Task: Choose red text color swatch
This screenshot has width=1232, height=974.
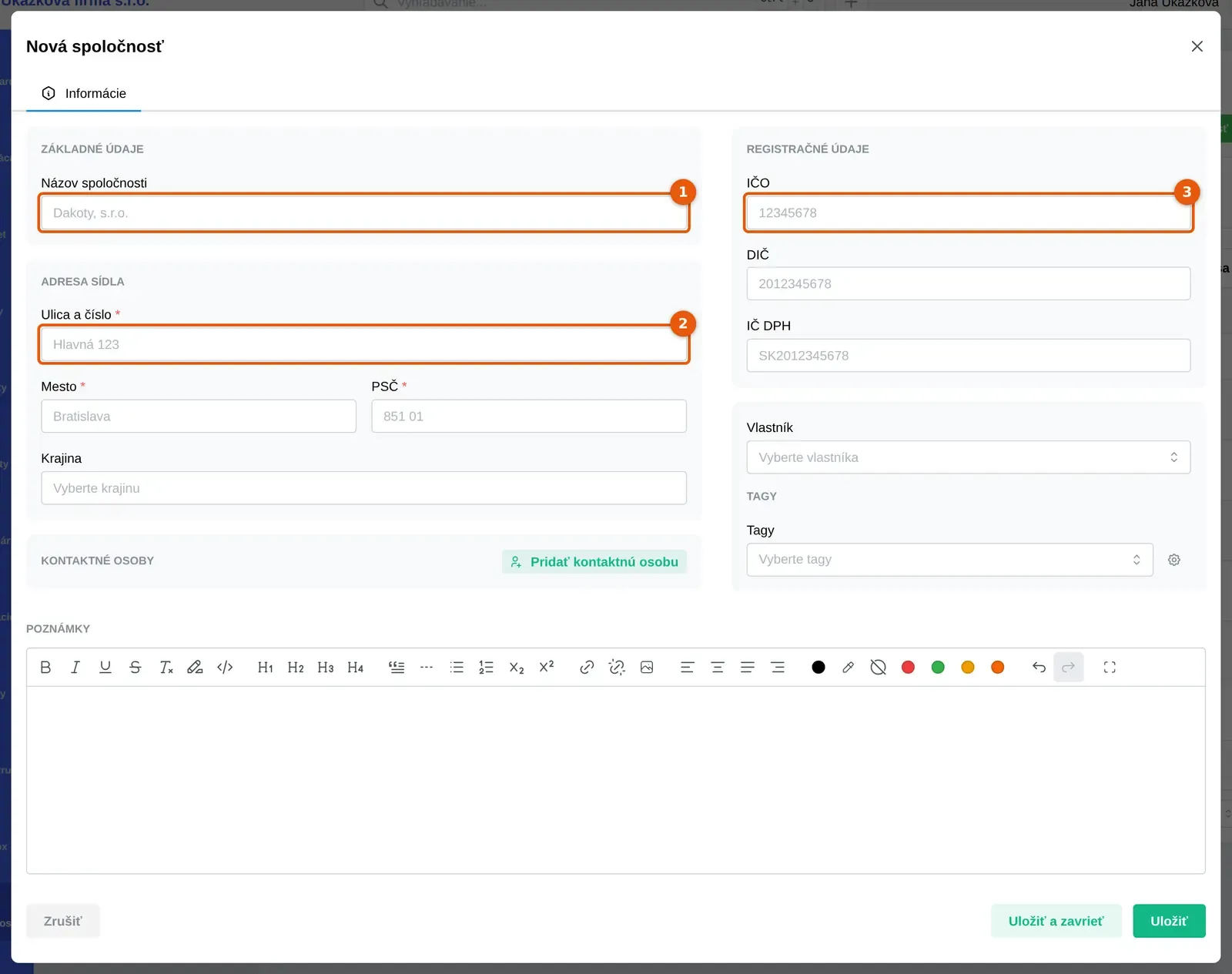Action: click(x=908, y=668)
